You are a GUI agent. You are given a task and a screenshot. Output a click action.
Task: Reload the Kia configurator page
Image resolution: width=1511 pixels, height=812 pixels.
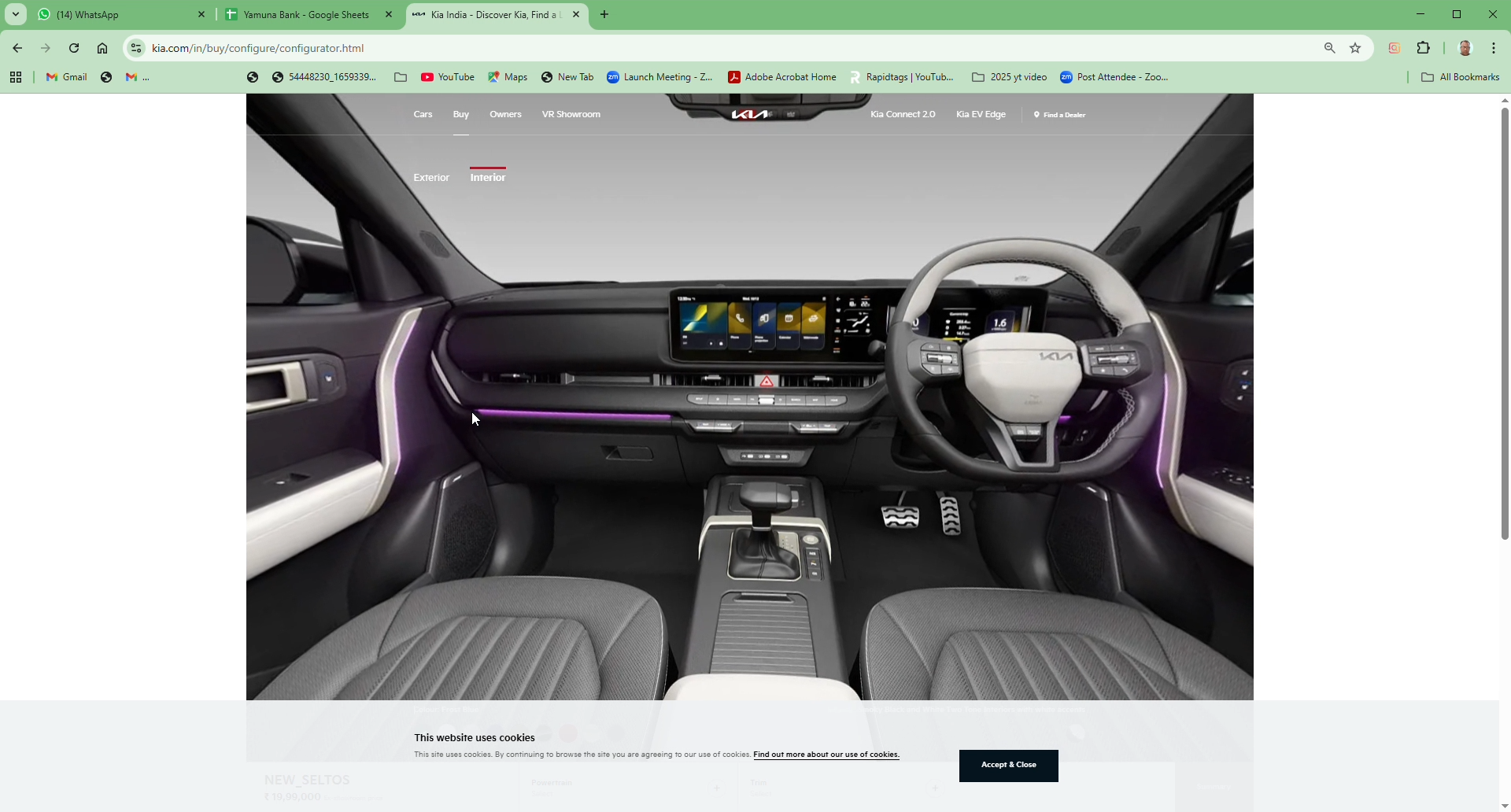74,48
